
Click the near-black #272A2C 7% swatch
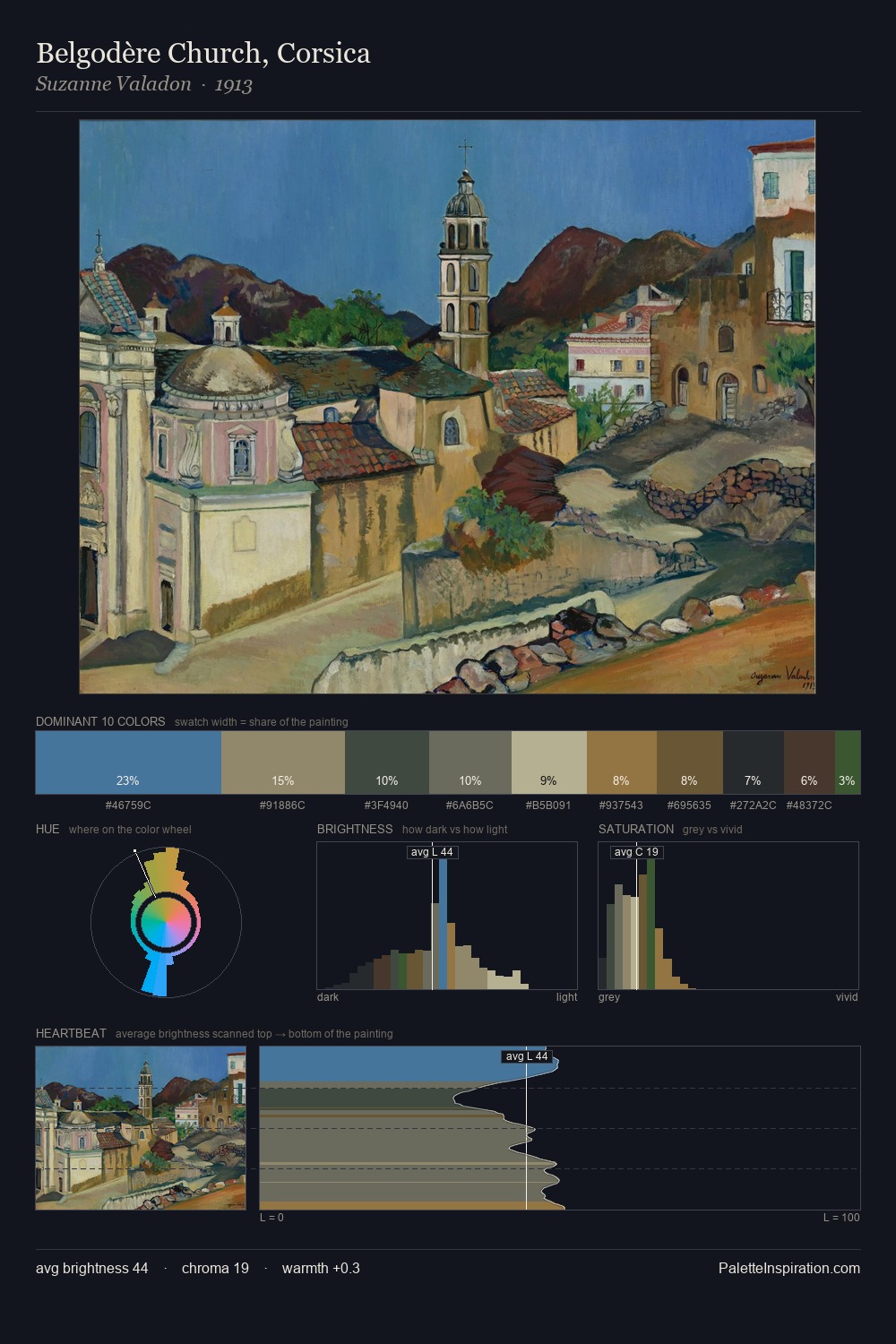coord(754,762)
